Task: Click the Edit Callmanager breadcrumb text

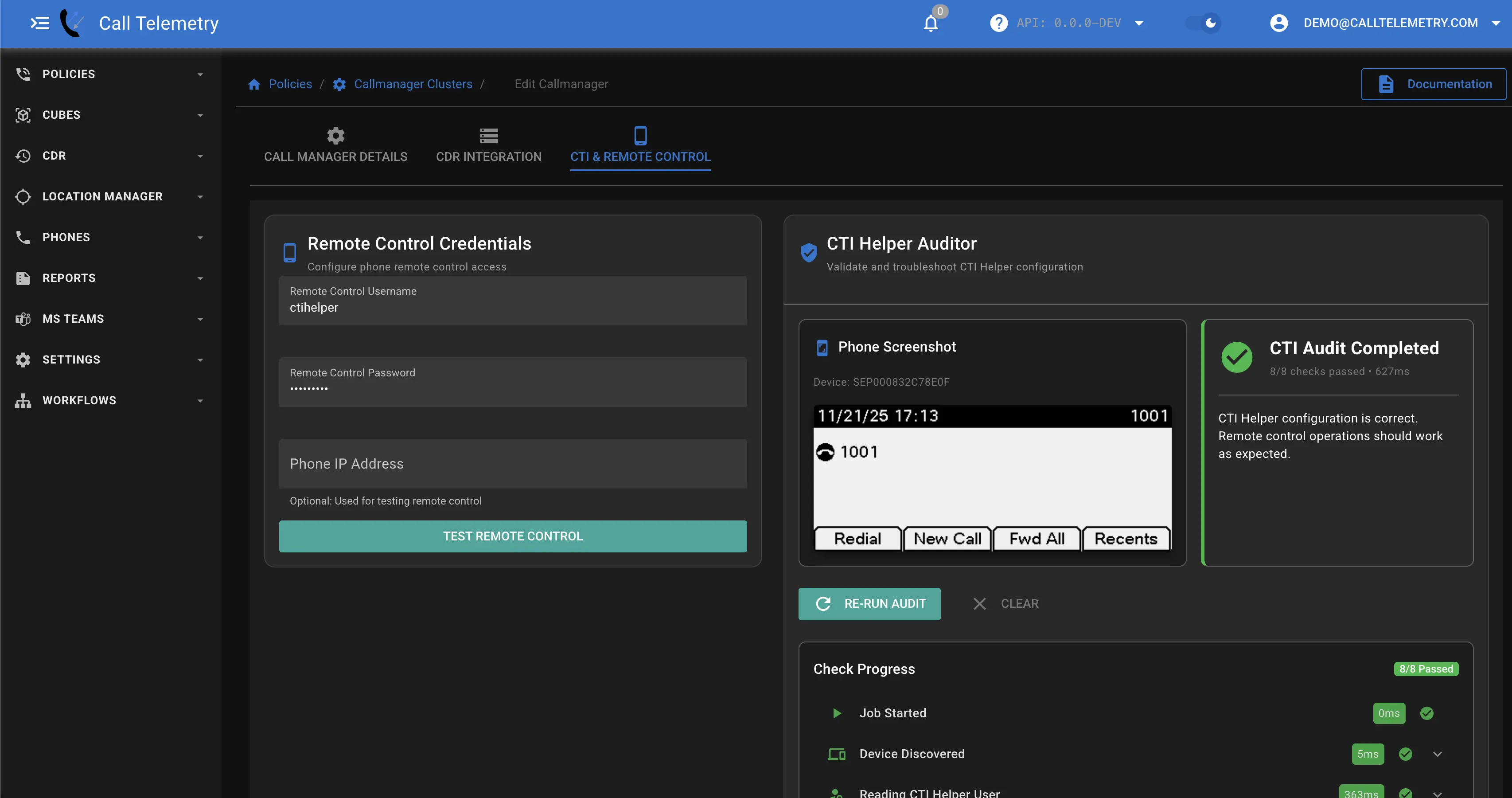Action: point(561,85)
